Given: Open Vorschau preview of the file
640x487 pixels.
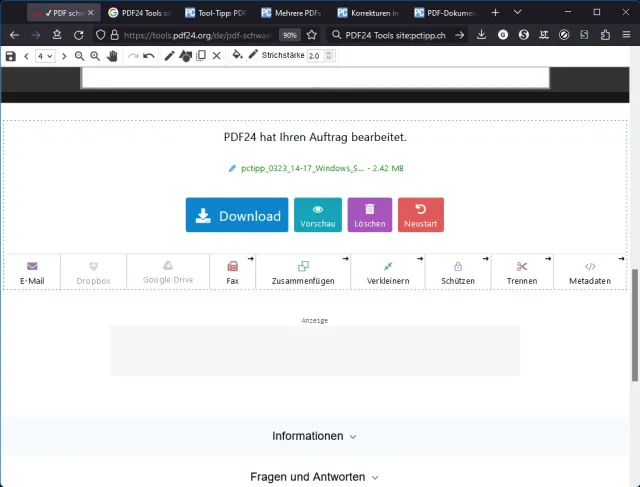Looking at the screenshot, I should (318, 215).
